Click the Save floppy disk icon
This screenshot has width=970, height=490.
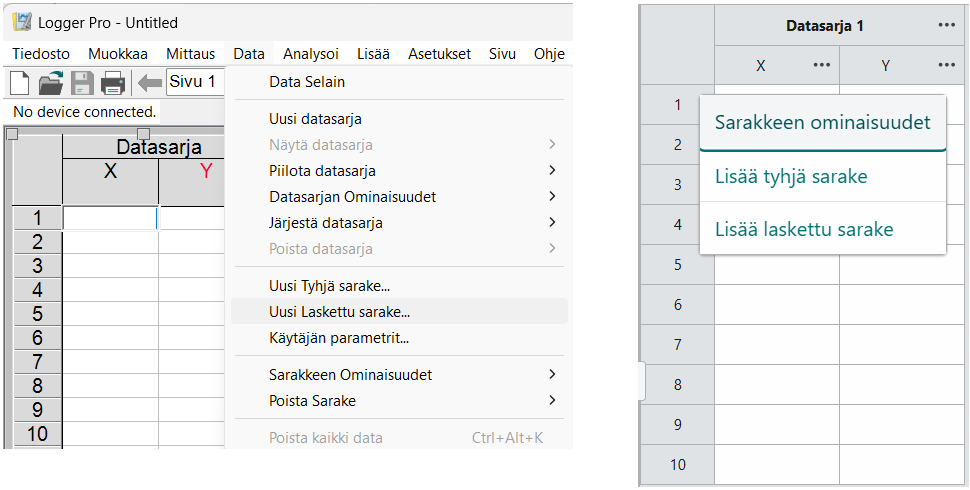[82, 82]
